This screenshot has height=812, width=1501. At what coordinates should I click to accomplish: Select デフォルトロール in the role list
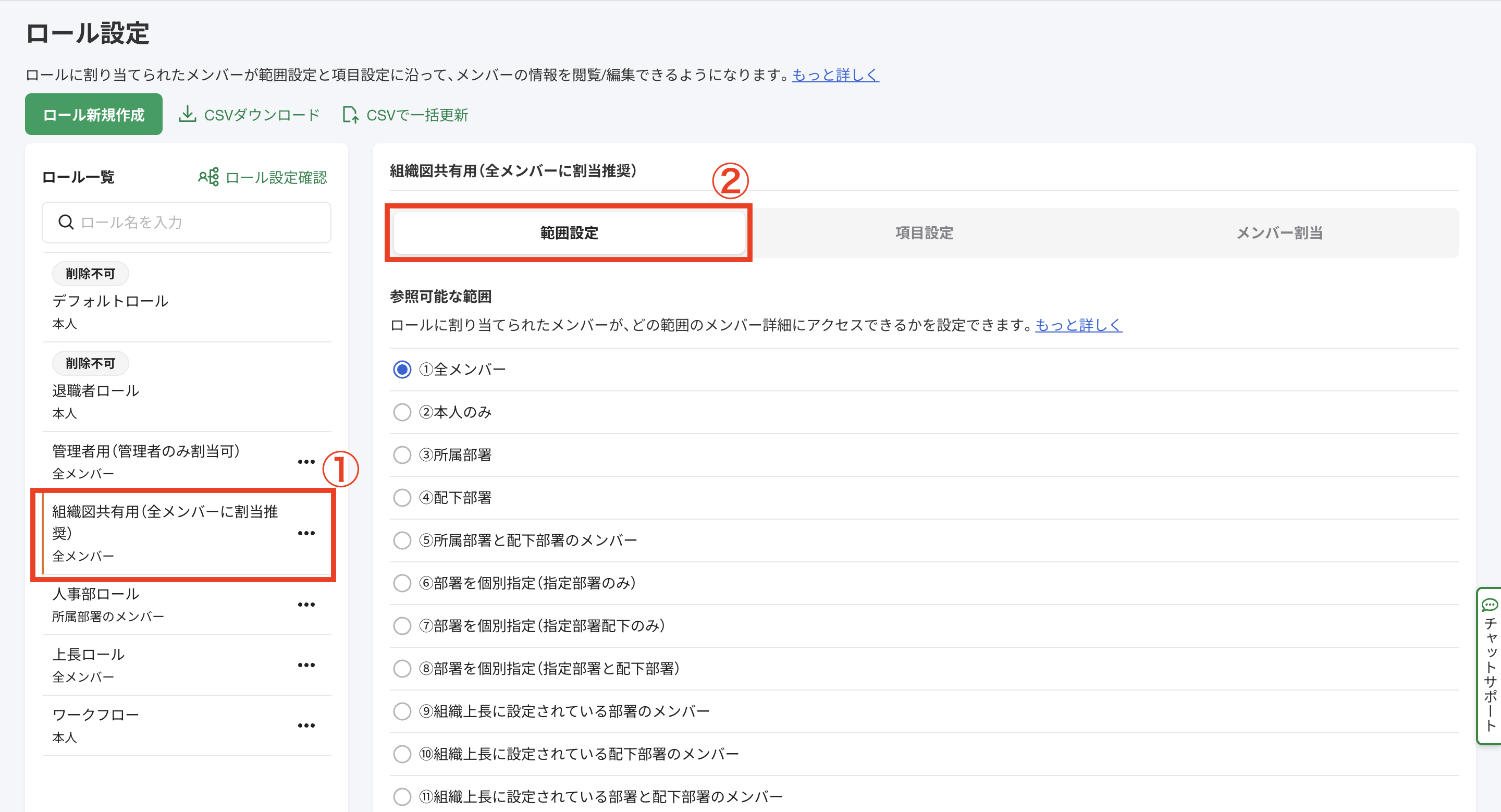pyautogui.click(x=110, y=301)
